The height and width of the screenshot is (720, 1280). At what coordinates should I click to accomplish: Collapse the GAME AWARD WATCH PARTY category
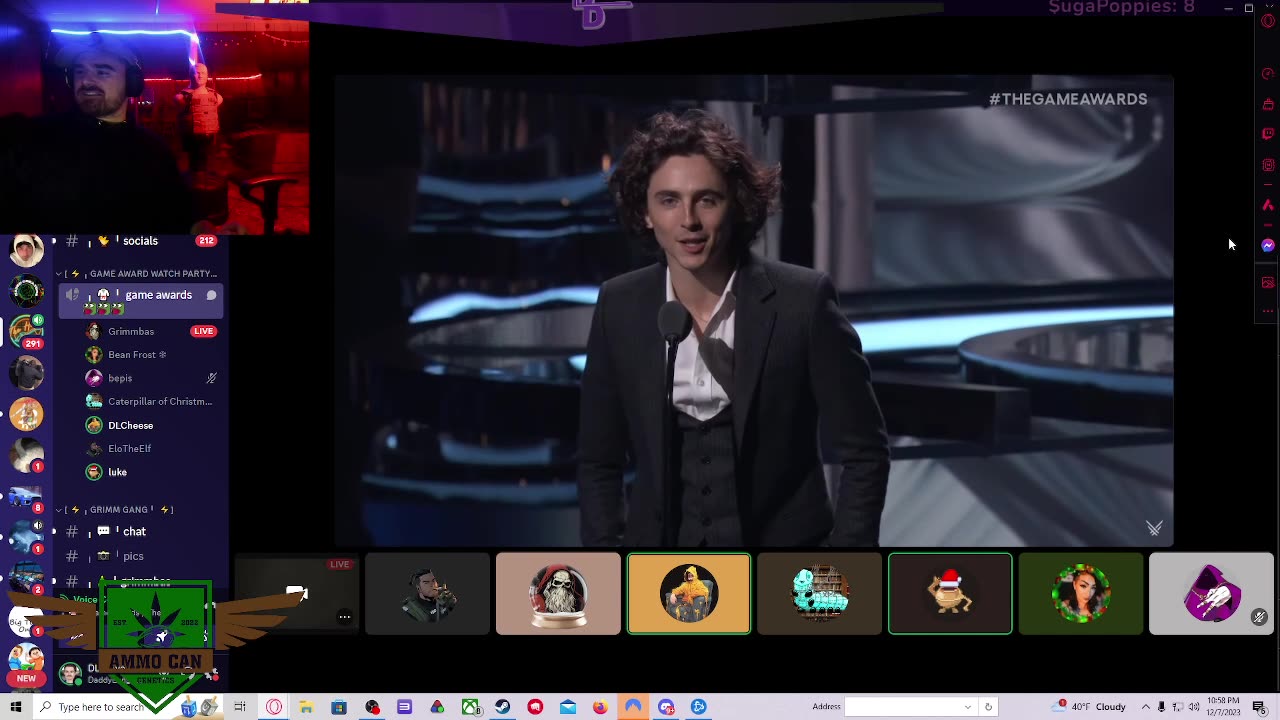(x=138, y=273)
